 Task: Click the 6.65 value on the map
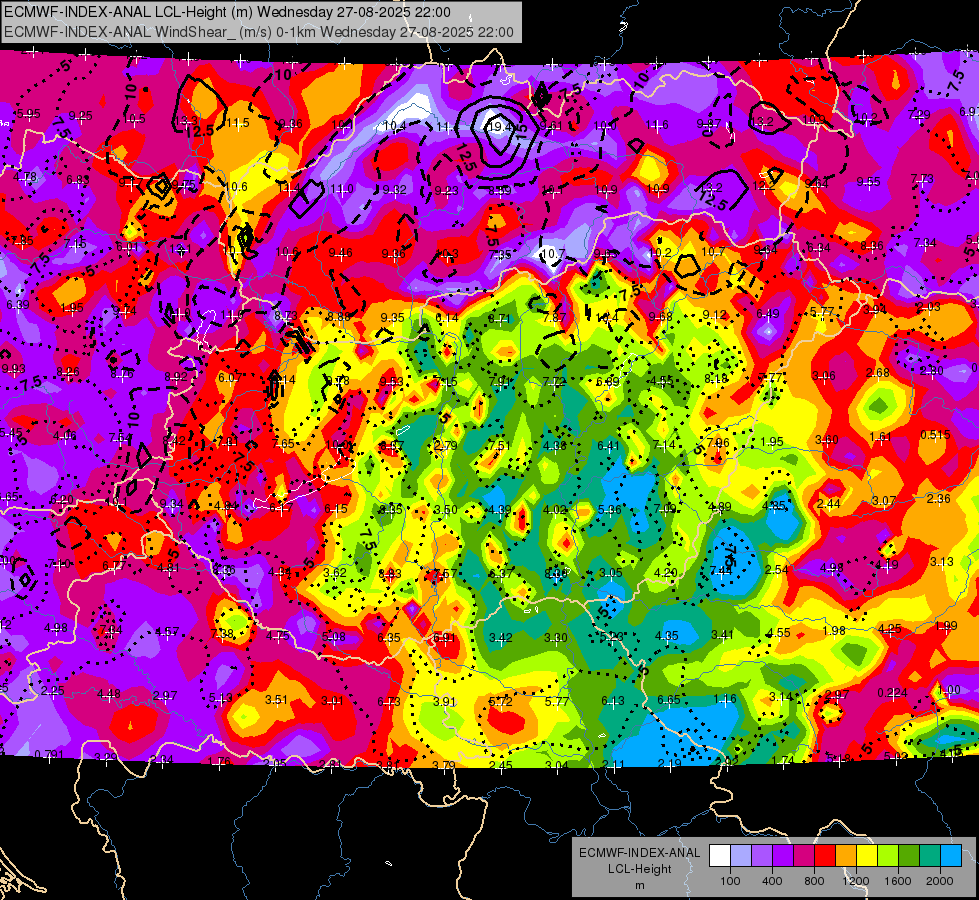pos(669,700)
